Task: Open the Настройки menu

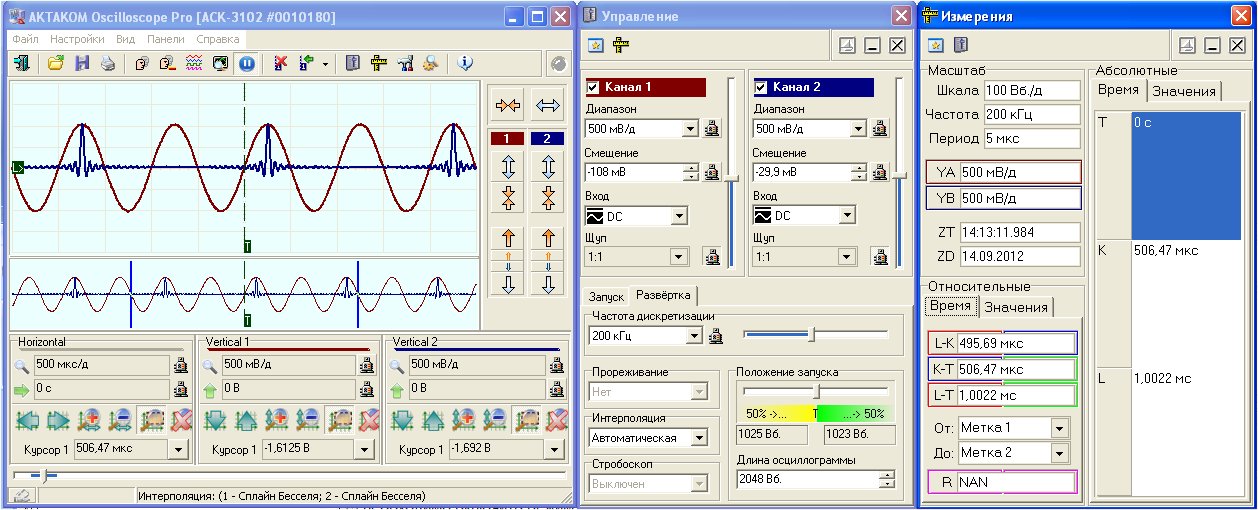Action: click(x=77, y=39)
